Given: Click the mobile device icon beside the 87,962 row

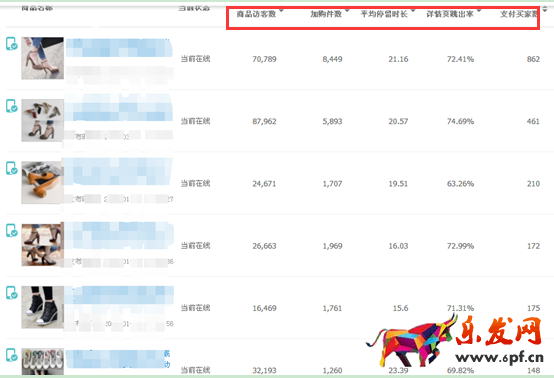Looking at the screenshot, I should coord(11,106).
